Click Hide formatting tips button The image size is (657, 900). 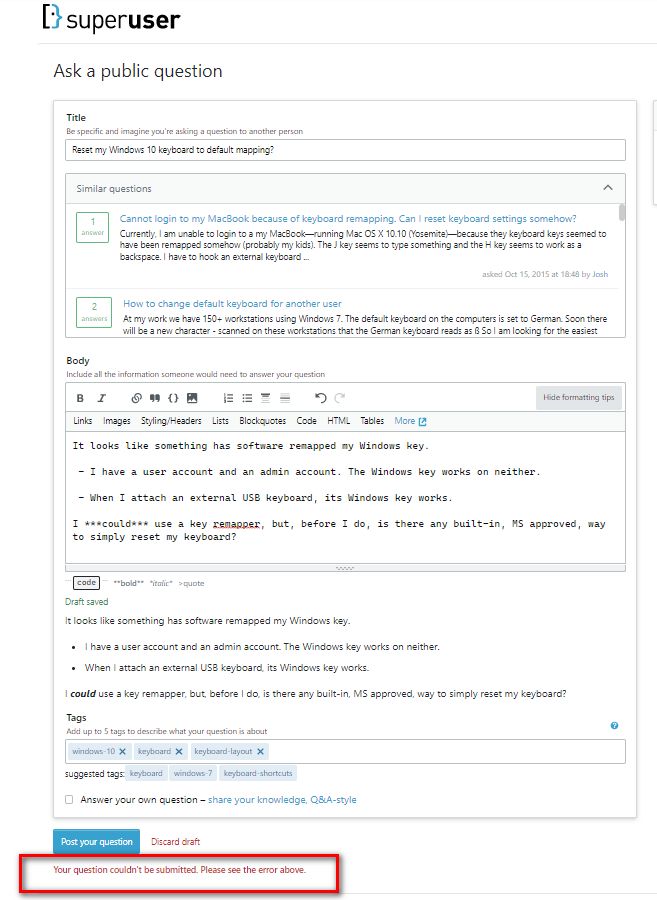point(578,397)
